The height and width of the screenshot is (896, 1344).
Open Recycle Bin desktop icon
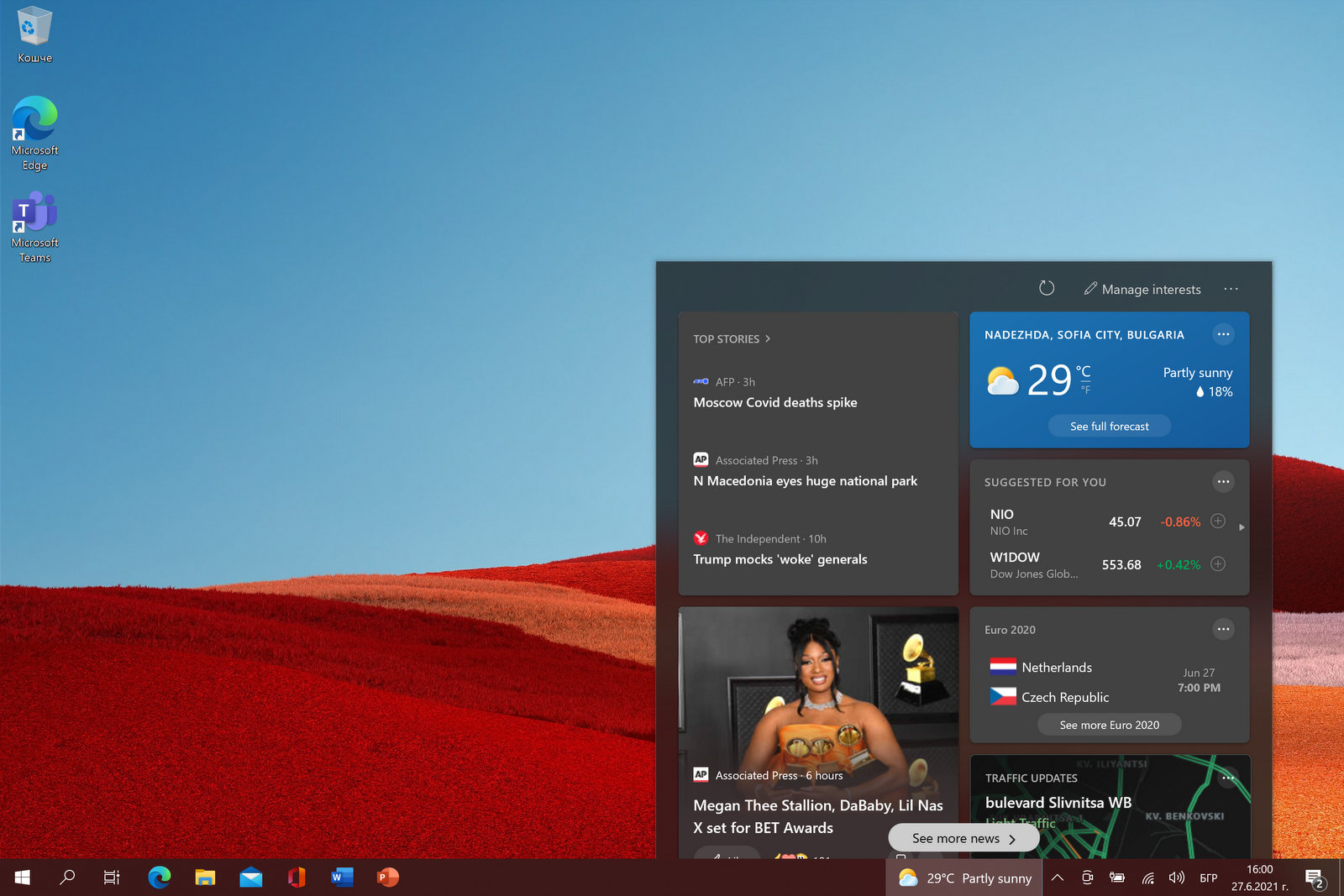pos(34,34)
